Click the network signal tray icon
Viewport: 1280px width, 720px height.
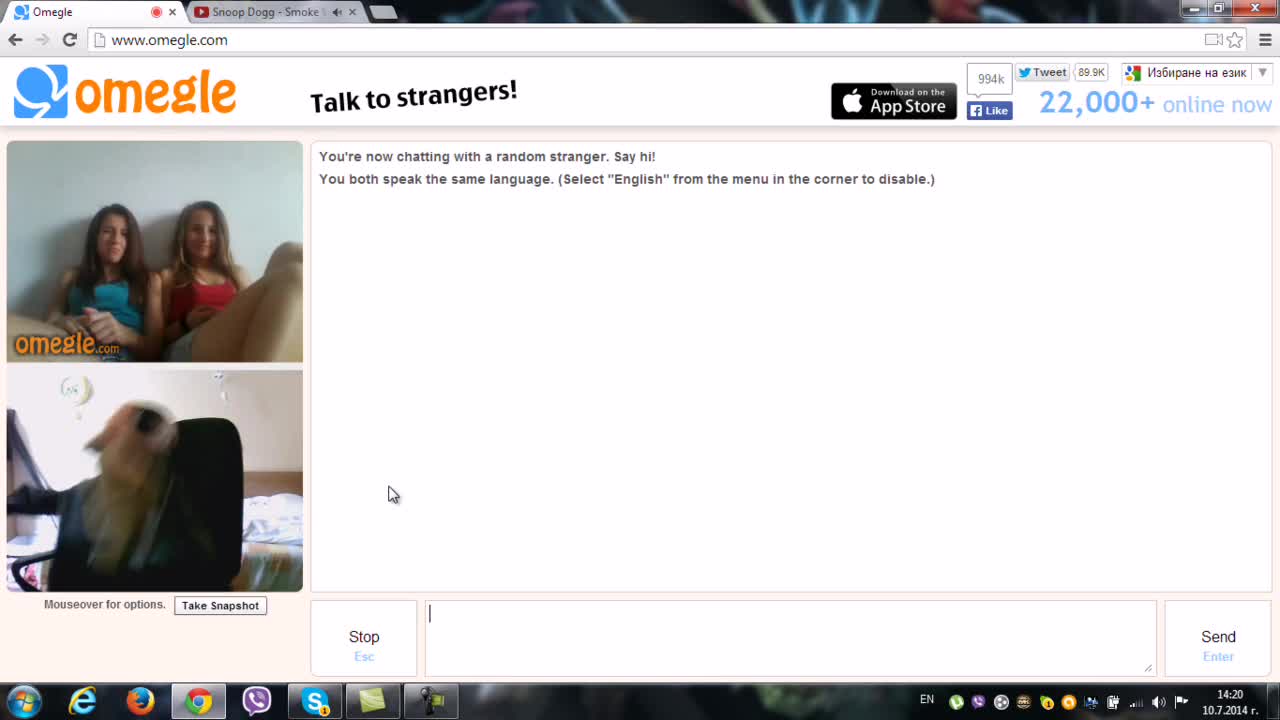(x=1136, y=702)
